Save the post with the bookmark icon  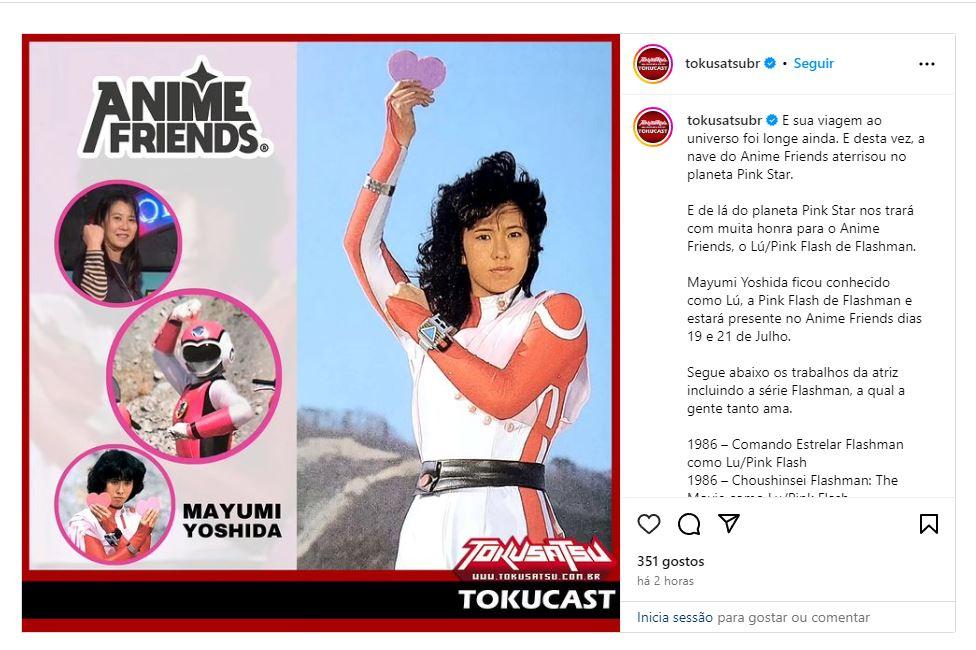(929, 524)
